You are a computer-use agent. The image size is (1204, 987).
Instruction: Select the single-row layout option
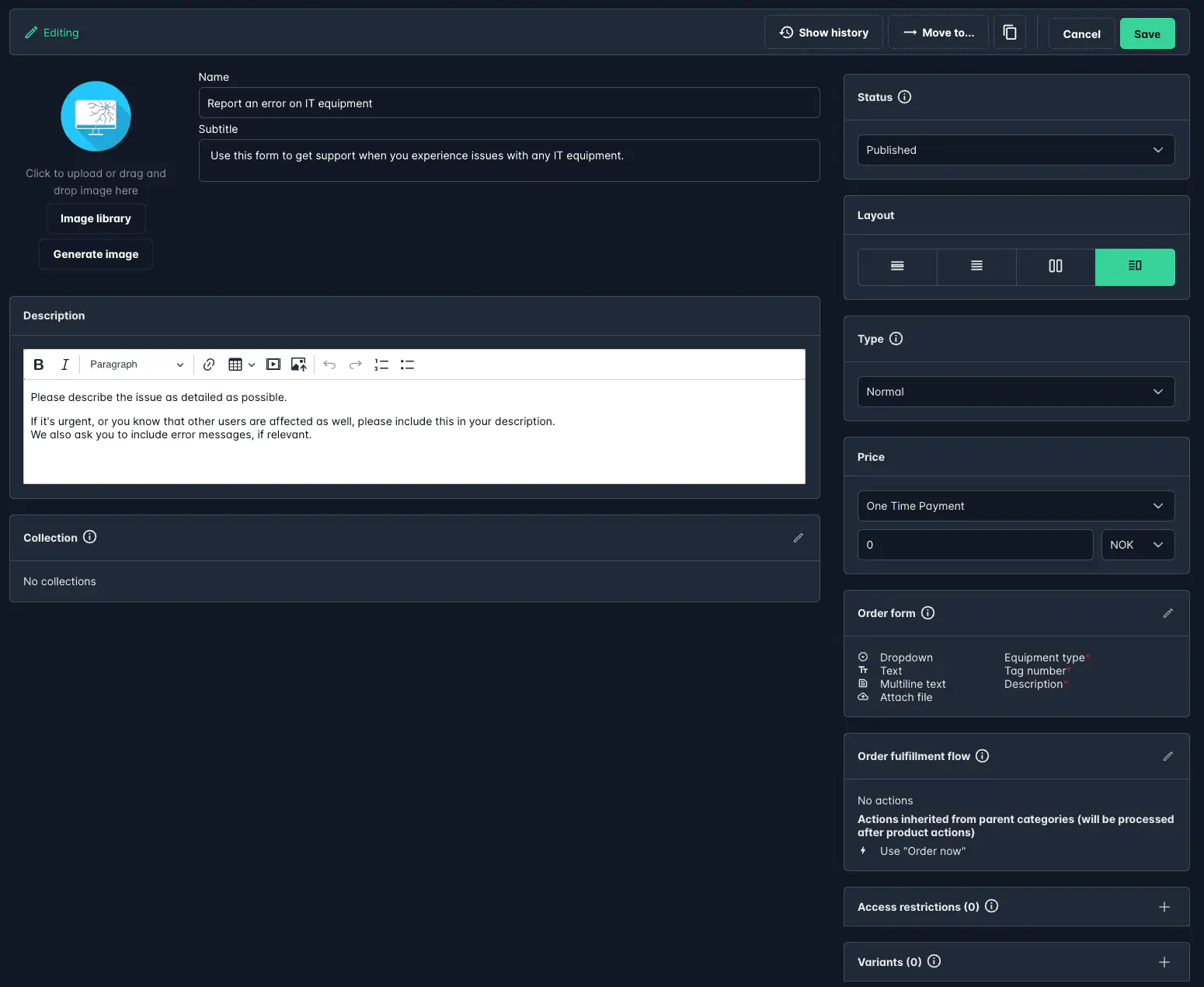coord(897,267)
